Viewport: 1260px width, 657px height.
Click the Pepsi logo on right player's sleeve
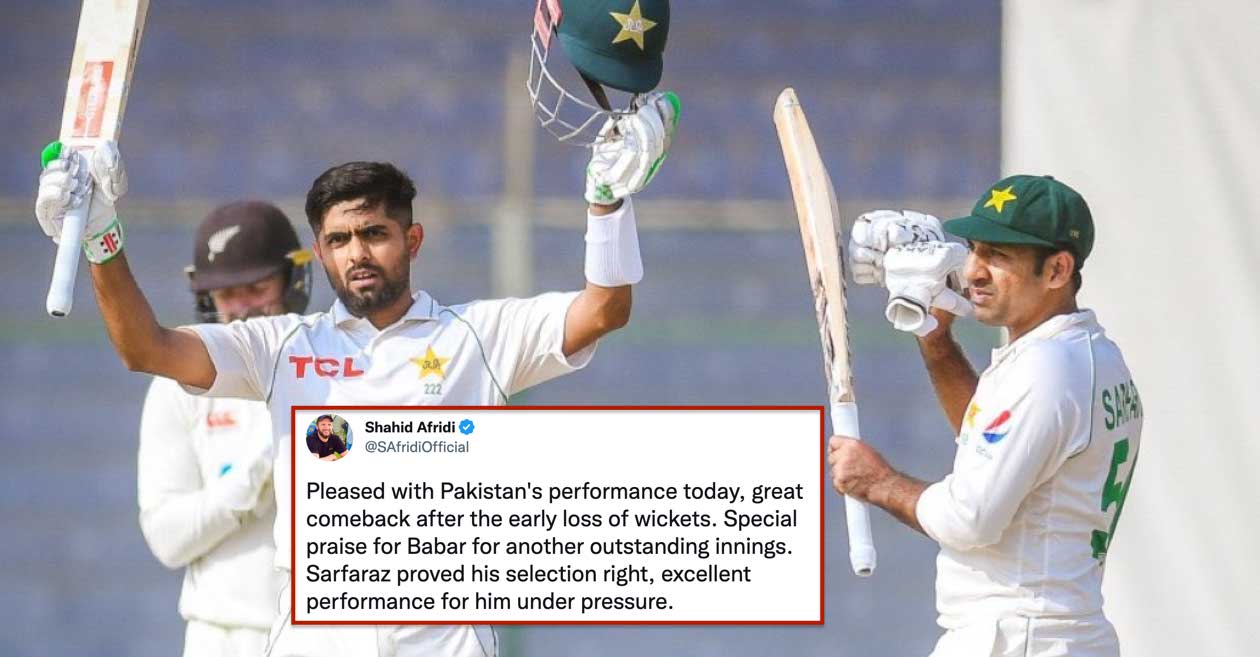pos(997,426)
